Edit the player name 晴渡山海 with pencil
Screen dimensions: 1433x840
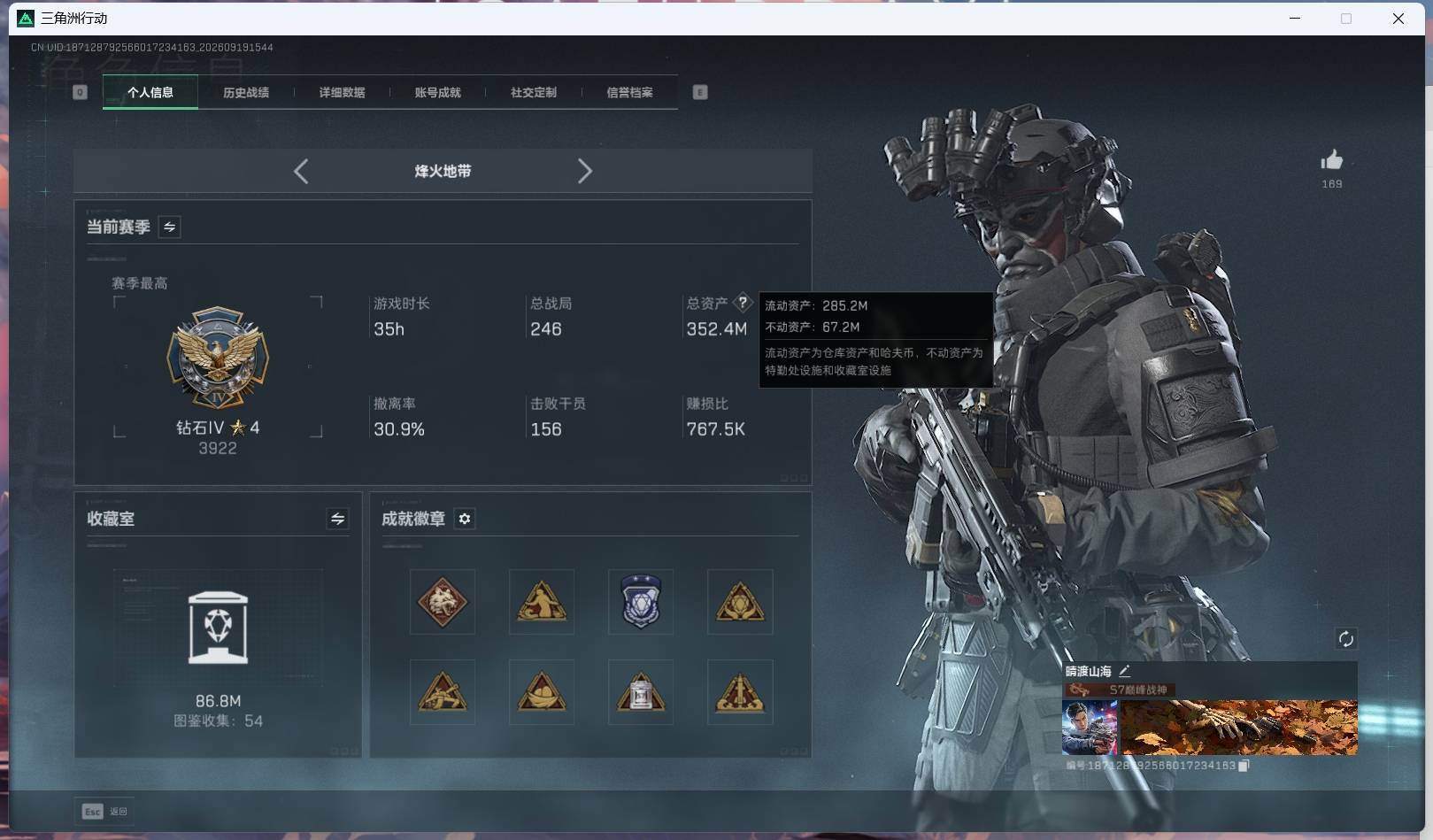click(1124, 671)
